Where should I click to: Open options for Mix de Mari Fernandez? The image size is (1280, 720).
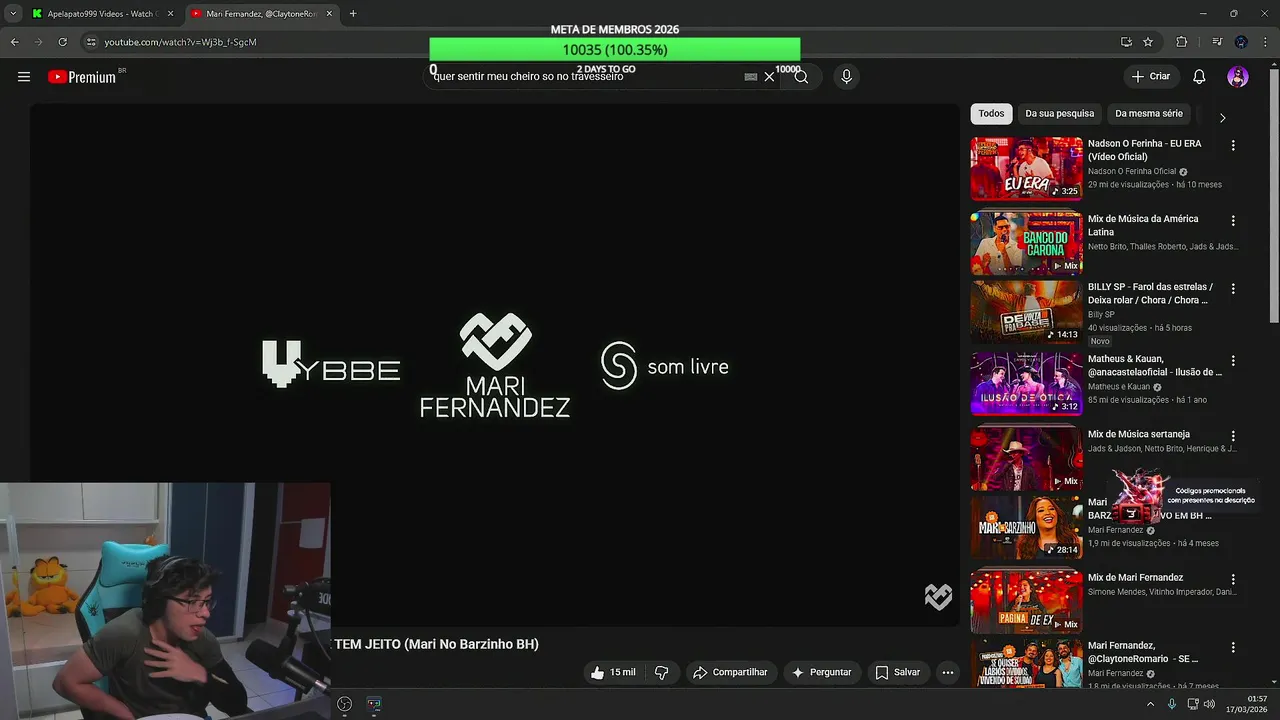click(x=1233, y=579)
